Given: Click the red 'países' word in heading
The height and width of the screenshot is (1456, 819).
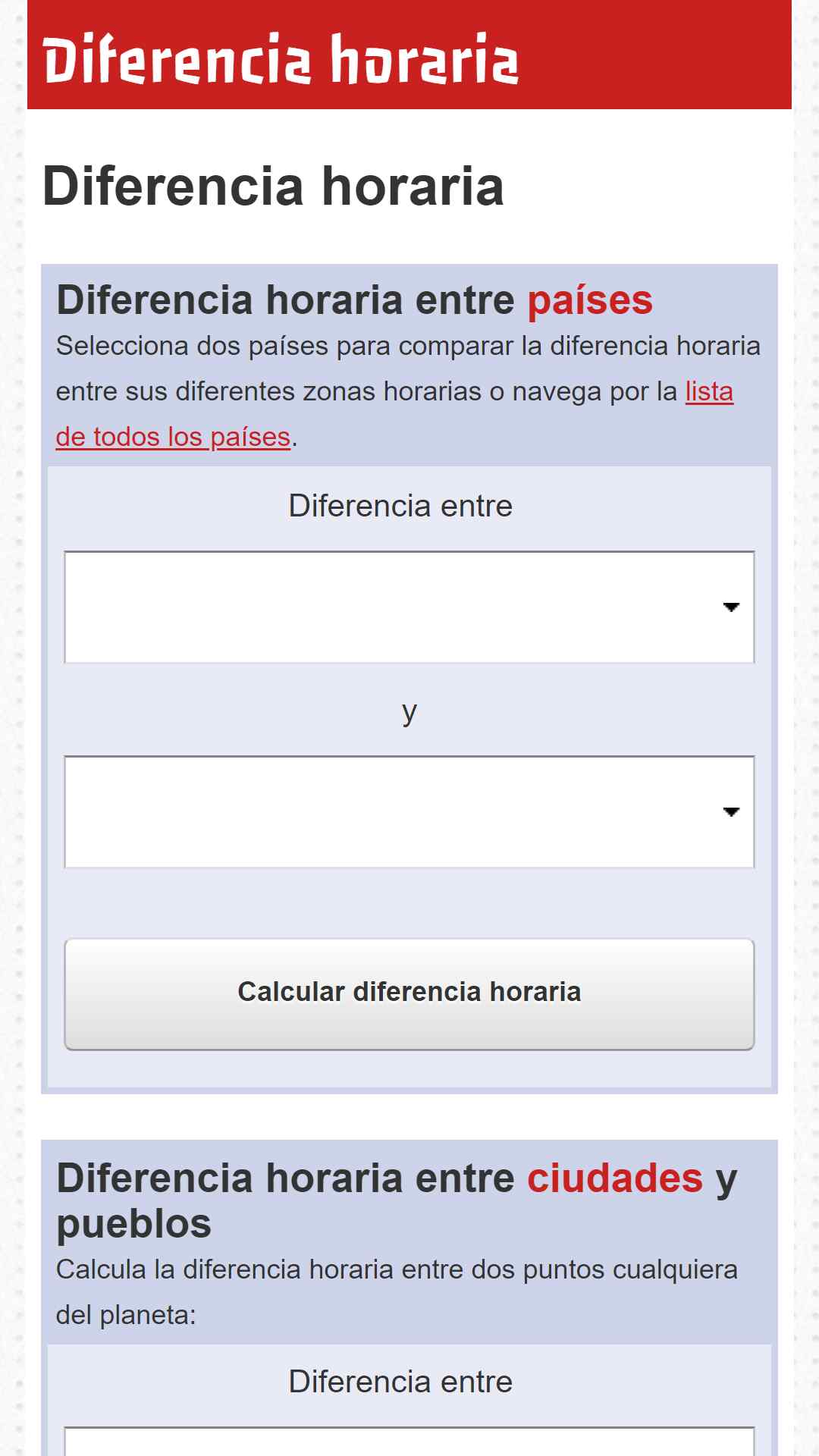Looking at the screenshot, I should [590, 300].
